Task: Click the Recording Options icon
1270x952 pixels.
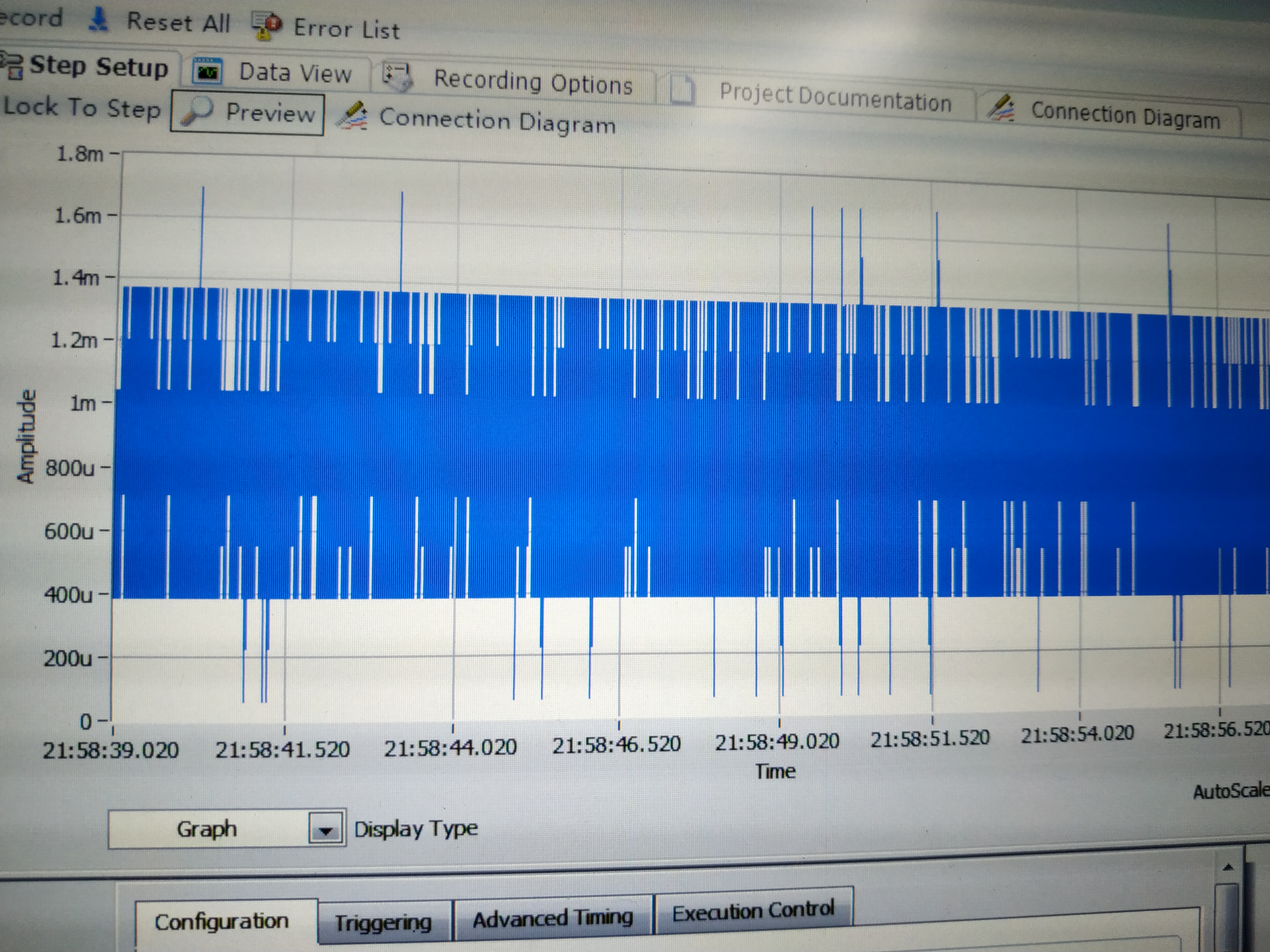Action: click(x=398, y=77)
